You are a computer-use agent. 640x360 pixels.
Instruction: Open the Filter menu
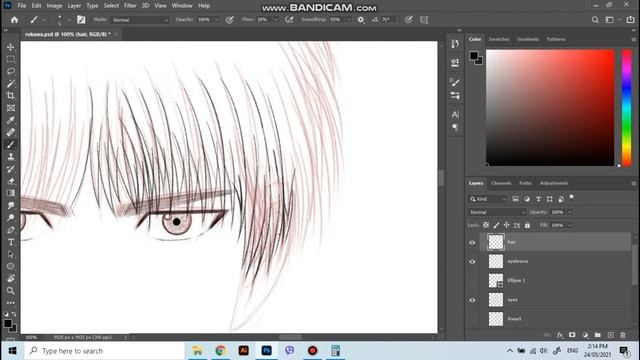(x=130, y=6)
